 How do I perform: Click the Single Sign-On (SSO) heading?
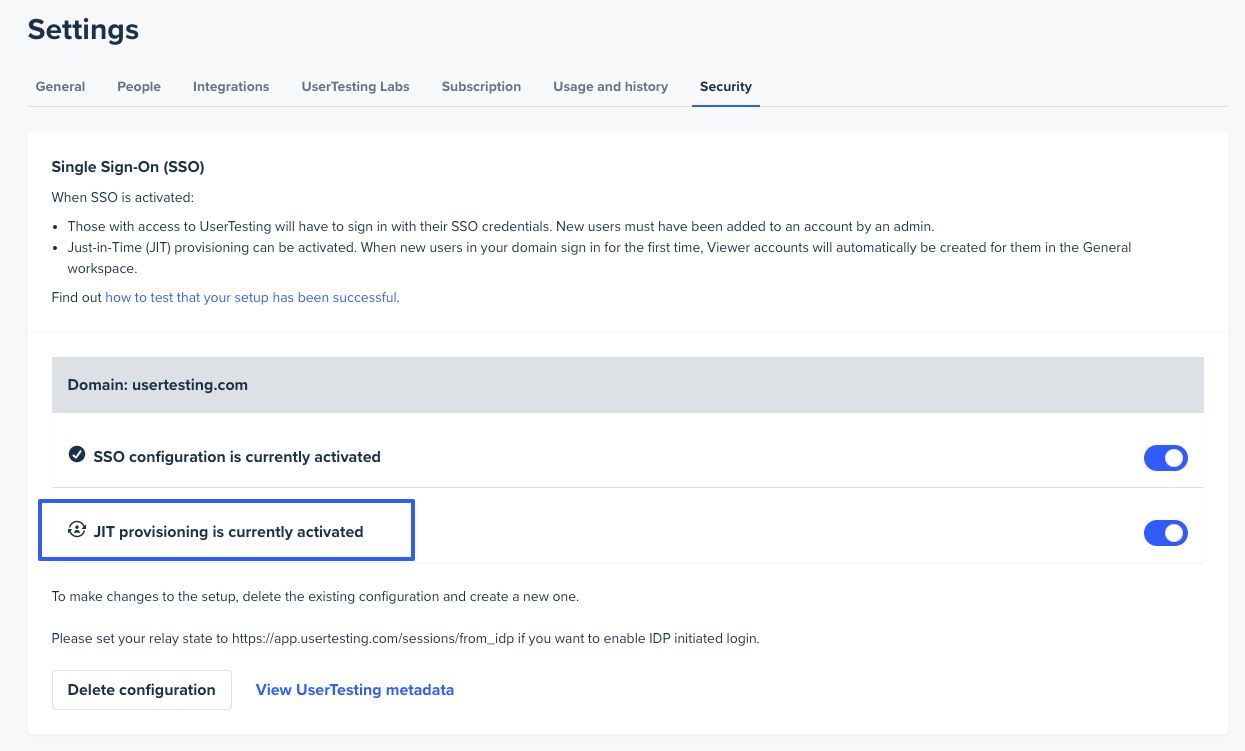(x=128, y=167)
